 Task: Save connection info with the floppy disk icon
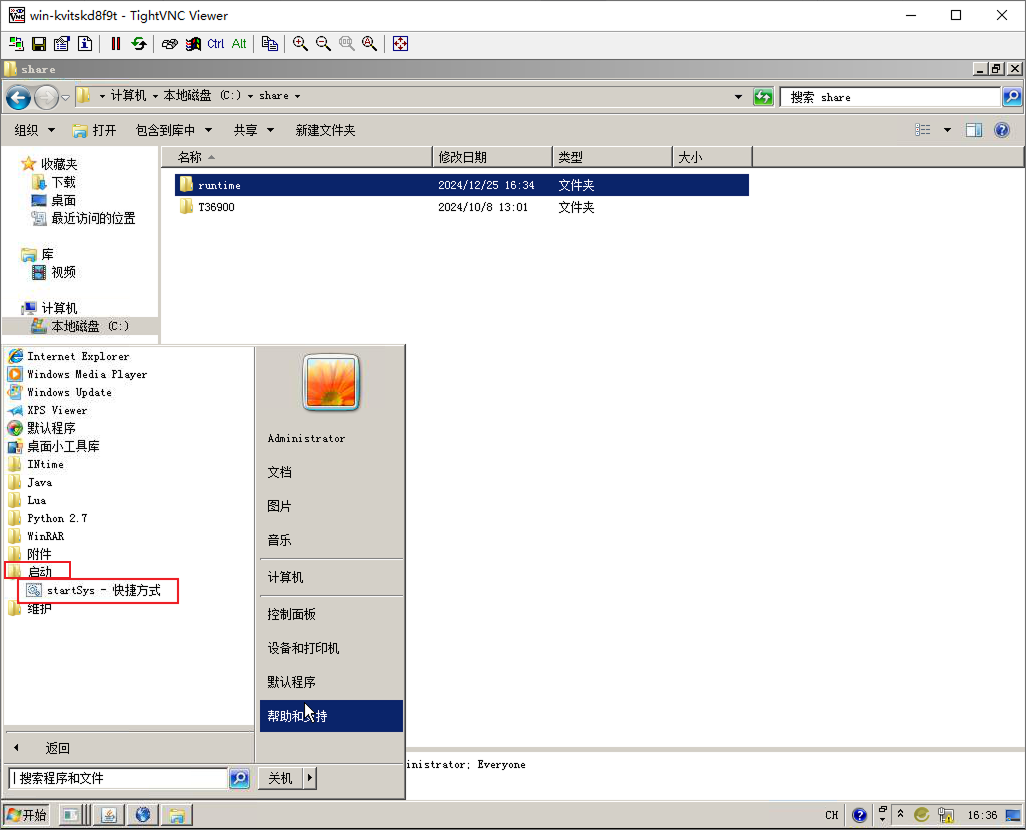[39, 44]
